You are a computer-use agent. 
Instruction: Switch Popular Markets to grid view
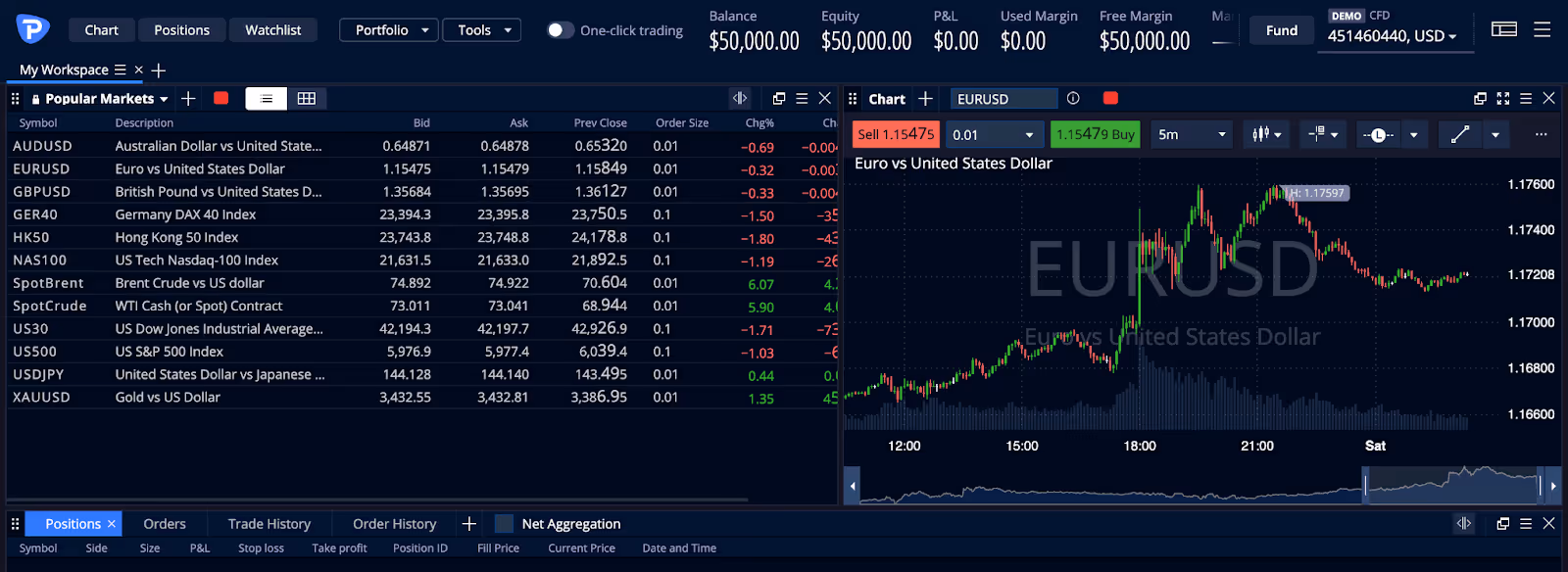tap(307, 98)
